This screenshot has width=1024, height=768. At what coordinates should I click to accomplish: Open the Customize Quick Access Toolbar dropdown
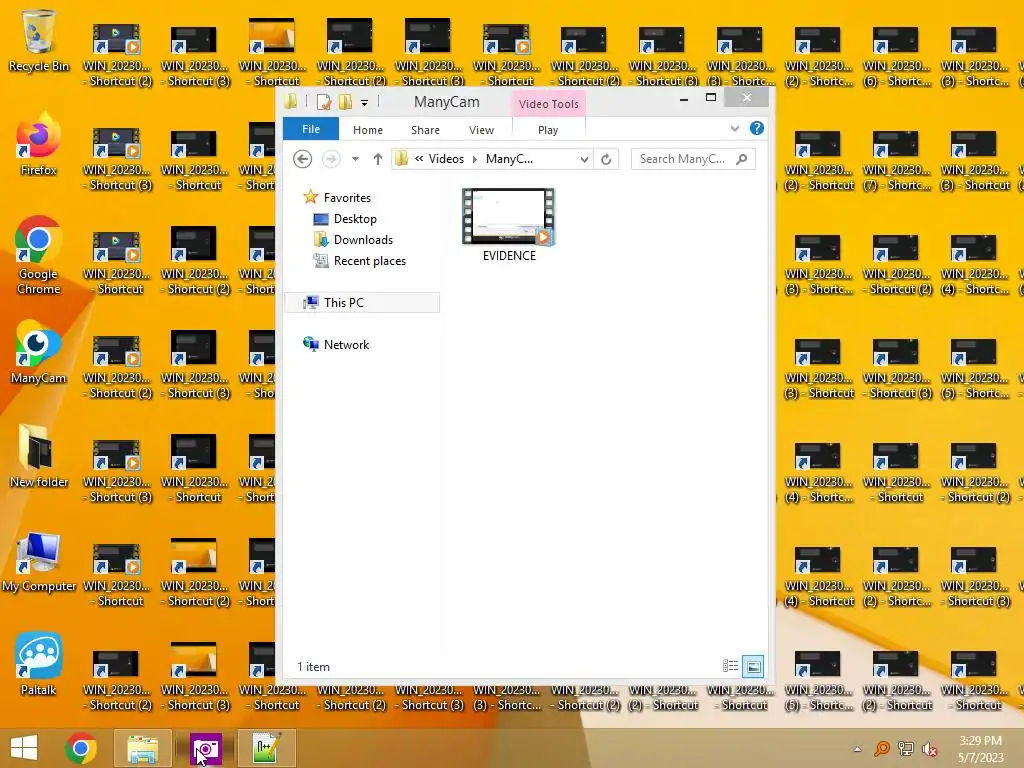[364, 103]
